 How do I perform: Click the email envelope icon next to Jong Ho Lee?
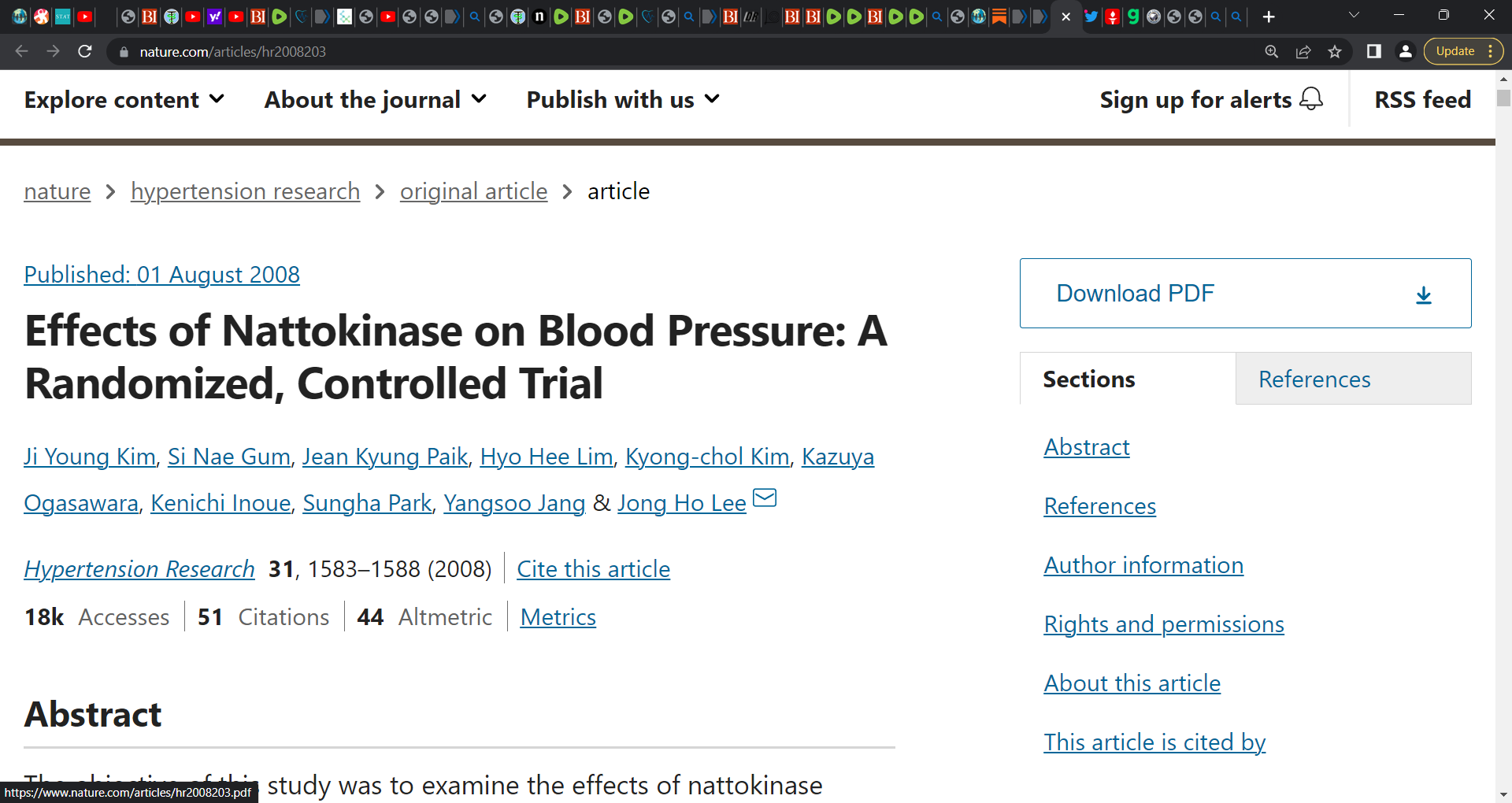point(765,498)
